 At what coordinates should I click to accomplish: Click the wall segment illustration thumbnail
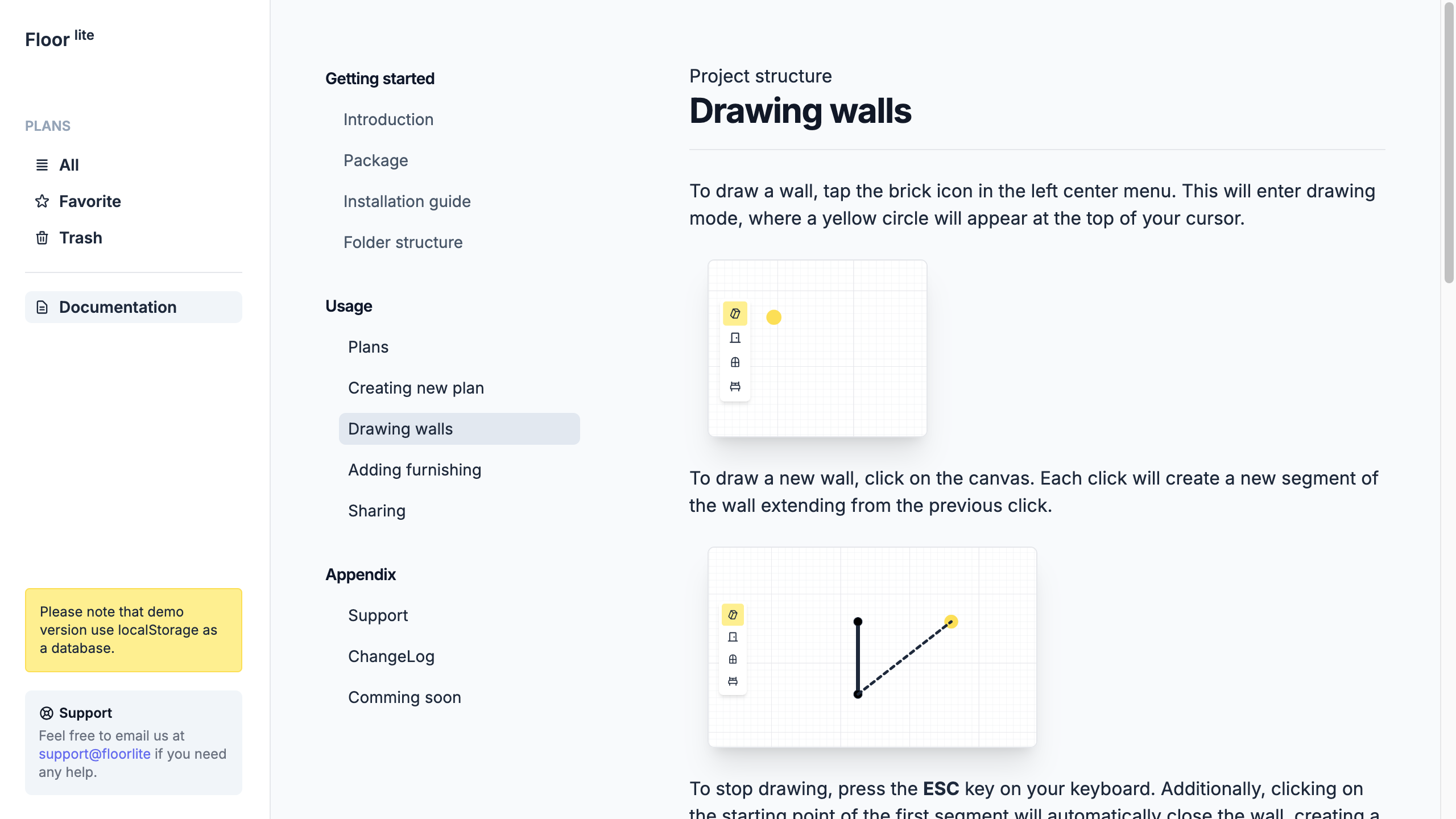(x=872, y=647)
